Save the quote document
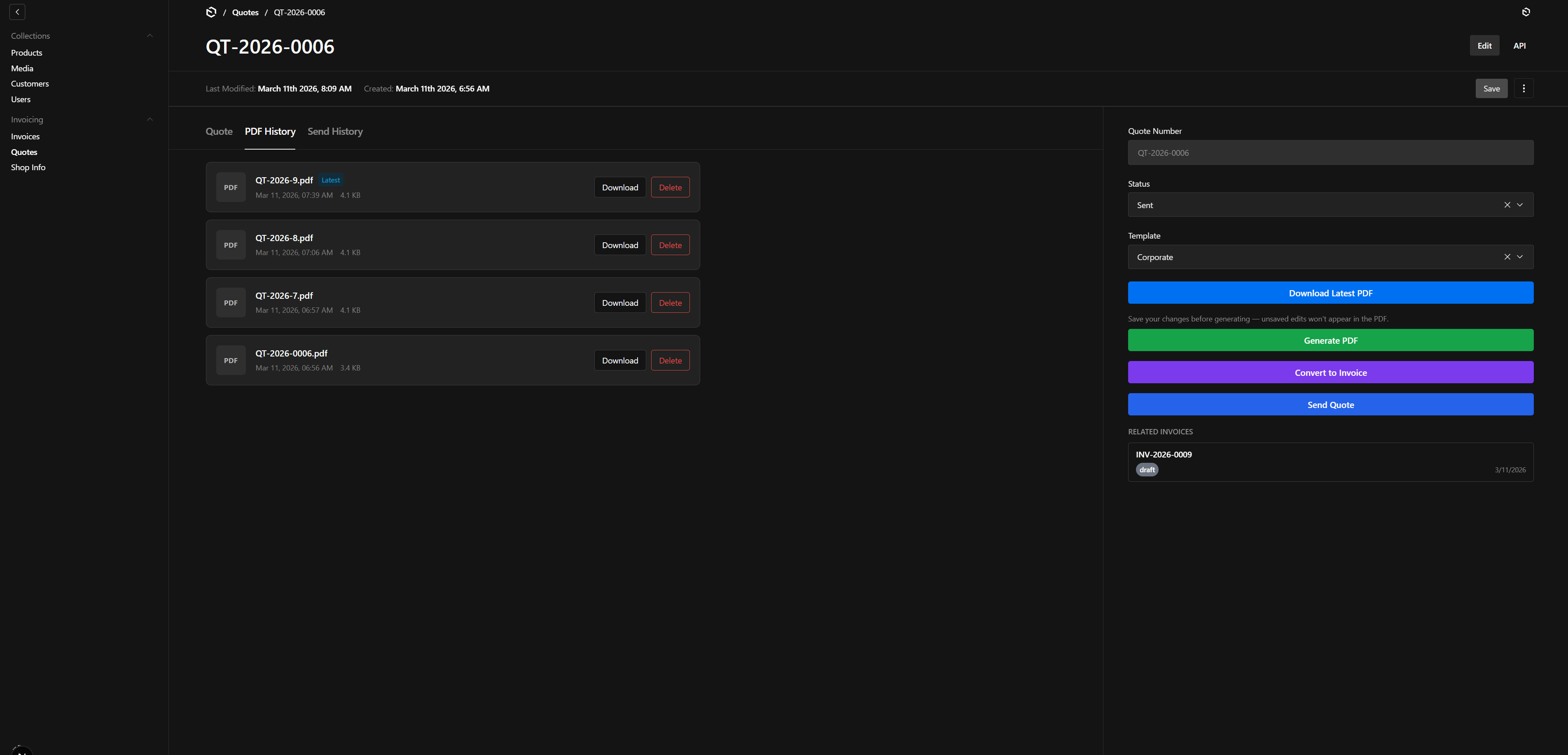Image resolution: width=1568 pixels, height=755 pixels. coord(1491,88)
